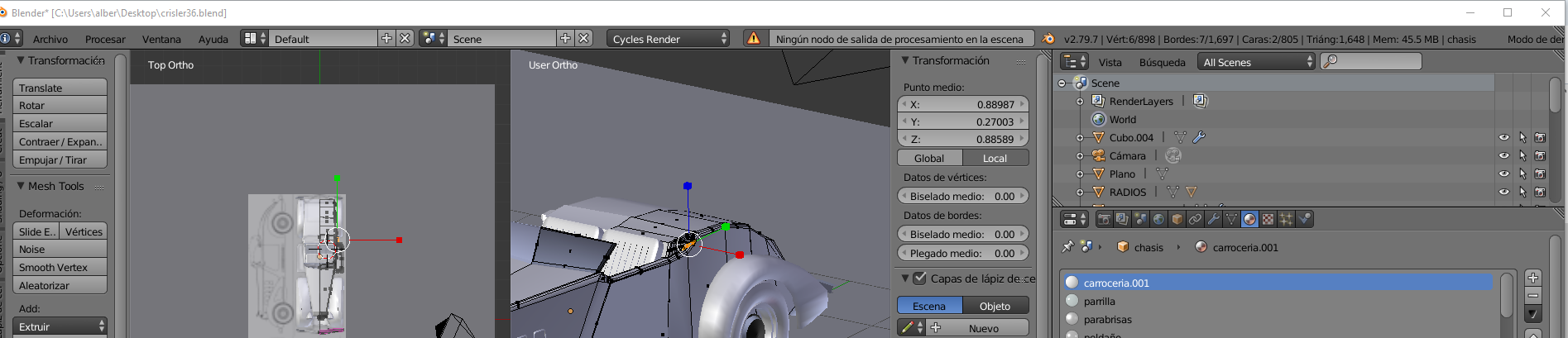Toggle Plano selectability arrow
The width and height of the screenshot is (1568, 338).
coord(1522,174)
